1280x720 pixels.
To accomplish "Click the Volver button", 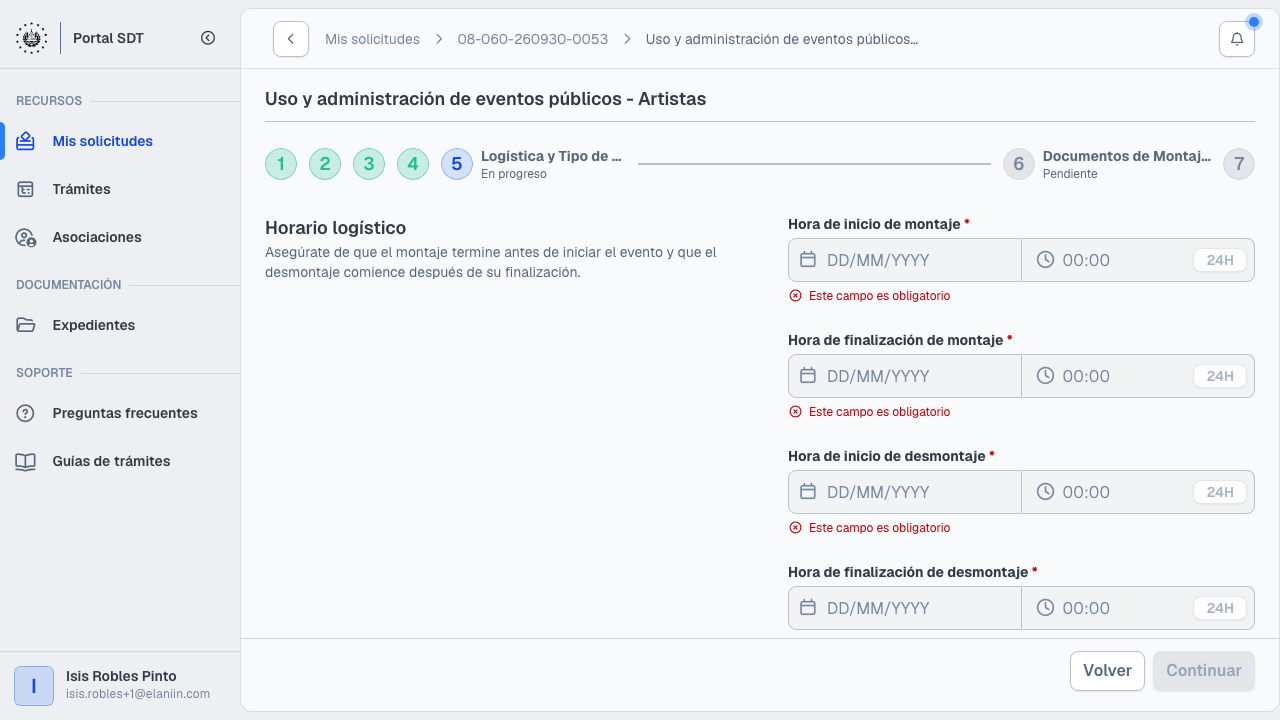I will point(1107,671).
